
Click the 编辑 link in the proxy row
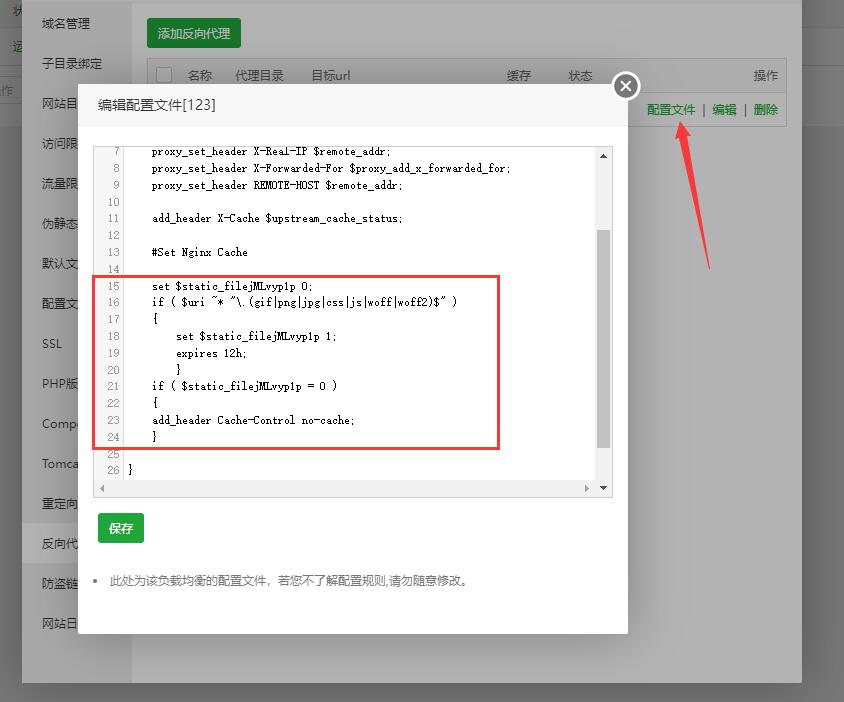coord(724,110)
